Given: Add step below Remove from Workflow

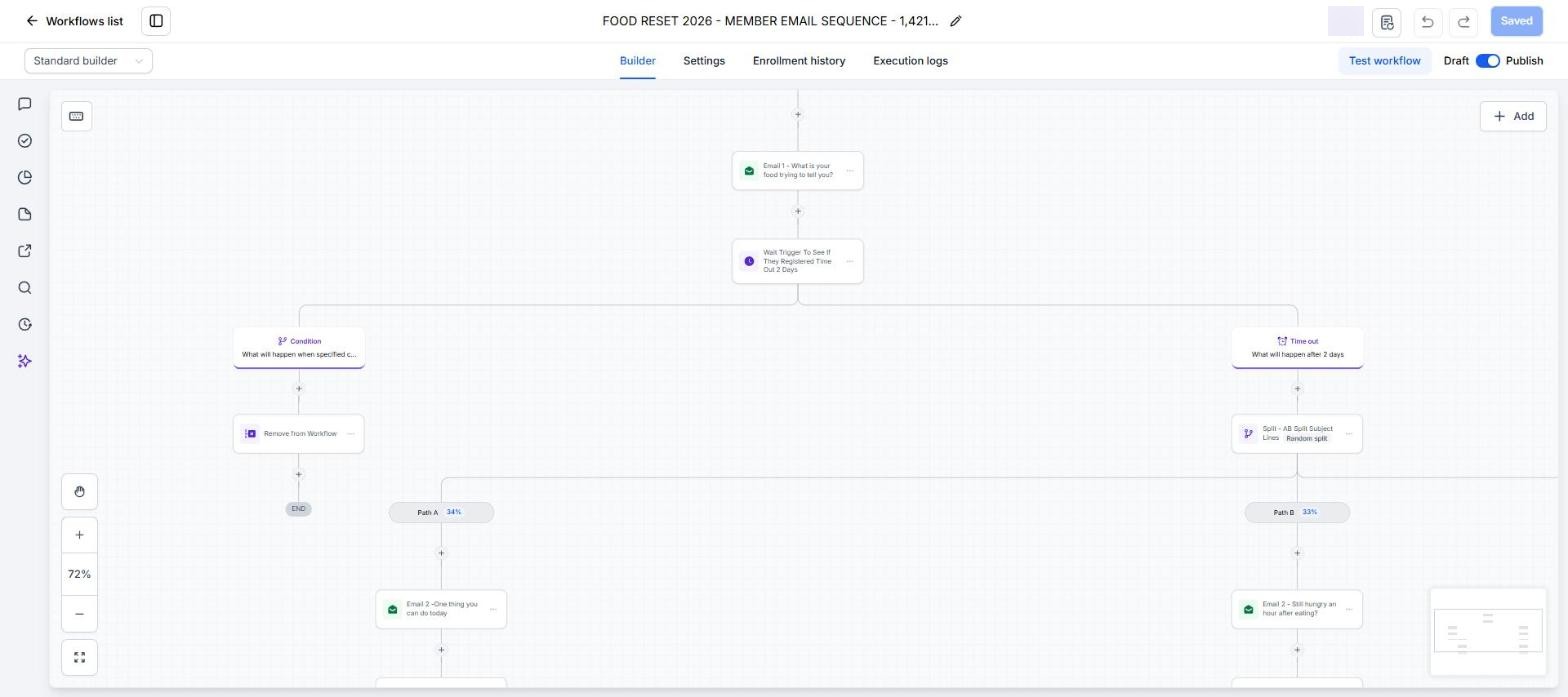Looking at the screenshot, I should coord(298,474).
